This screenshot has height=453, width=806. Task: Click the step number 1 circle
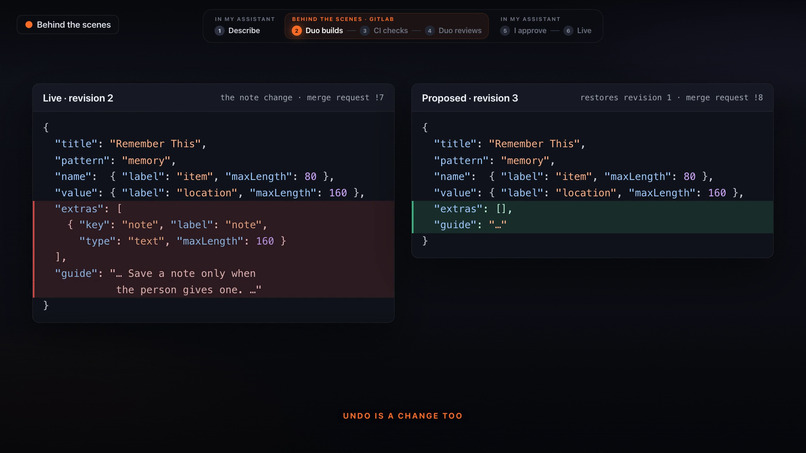click(x=219, y=30)
